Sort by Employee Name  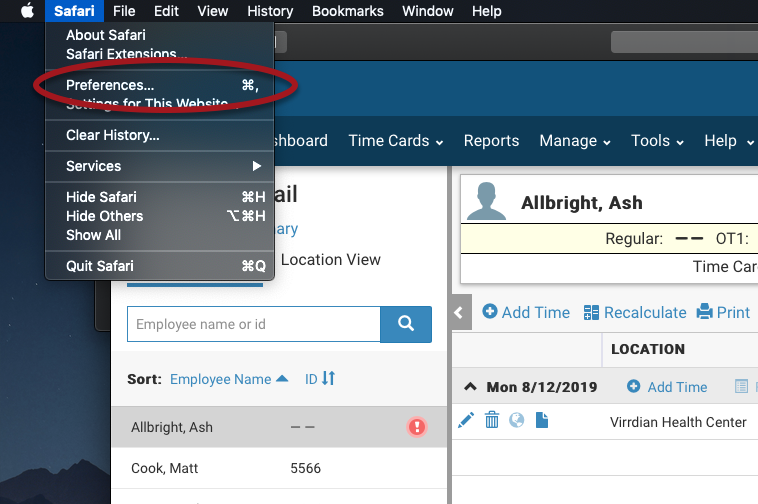(x=229, y=379)
